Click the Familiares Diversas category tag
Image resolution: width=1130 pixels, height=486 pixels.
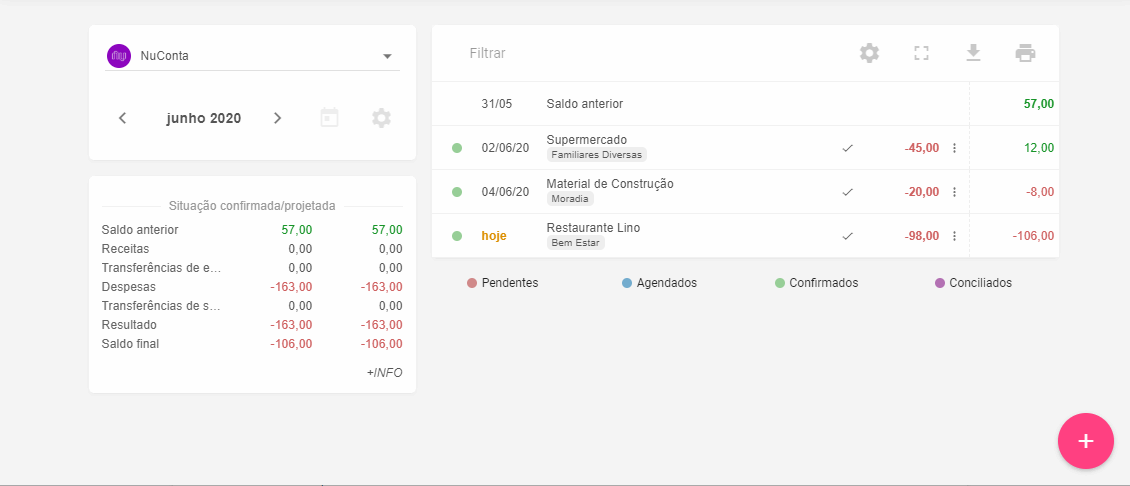click(596, 155)
